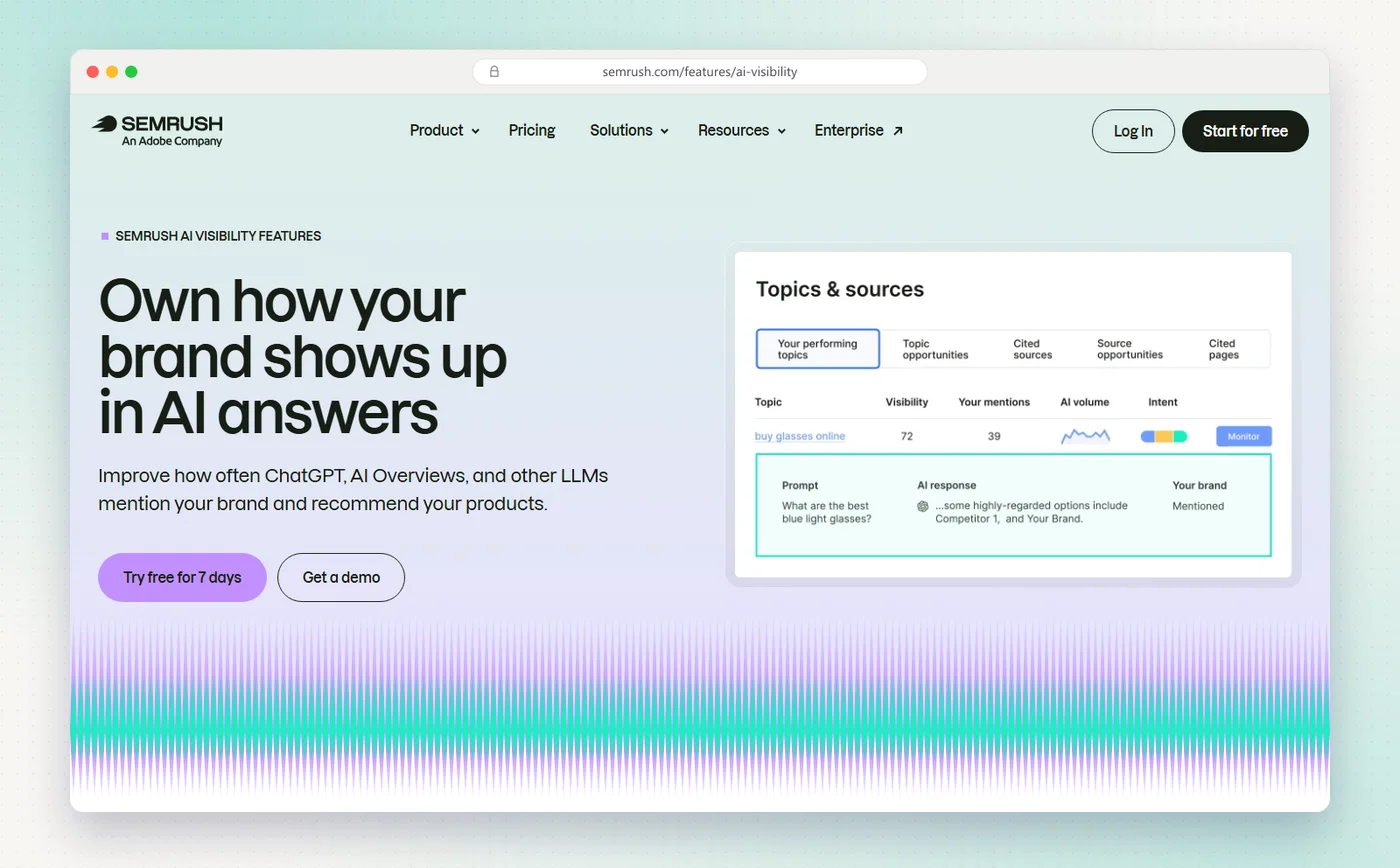Open the Solutions menu item
This screenshot has width=1400, height=868.
(621, 130)
